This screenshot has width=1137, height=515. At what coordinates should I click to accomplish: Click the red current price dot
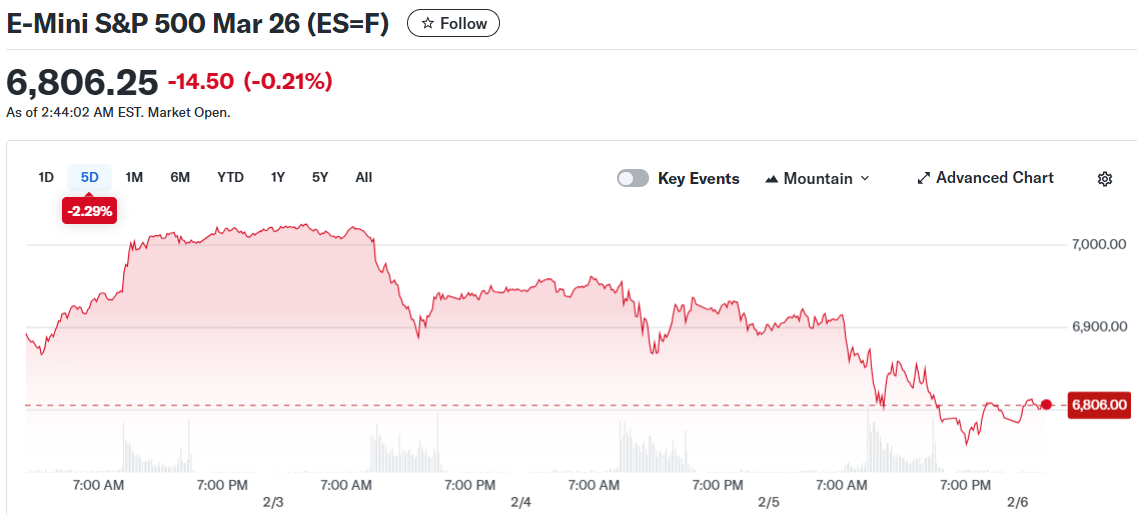pyautogui.click(x=1046, y=405)
